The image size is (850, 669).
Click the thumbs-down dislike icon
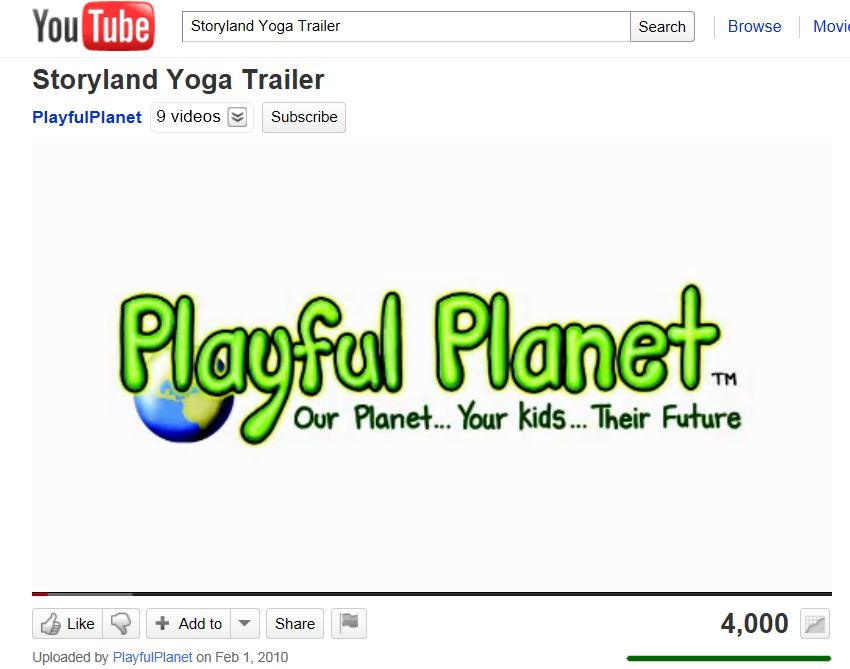coord(121,623)
